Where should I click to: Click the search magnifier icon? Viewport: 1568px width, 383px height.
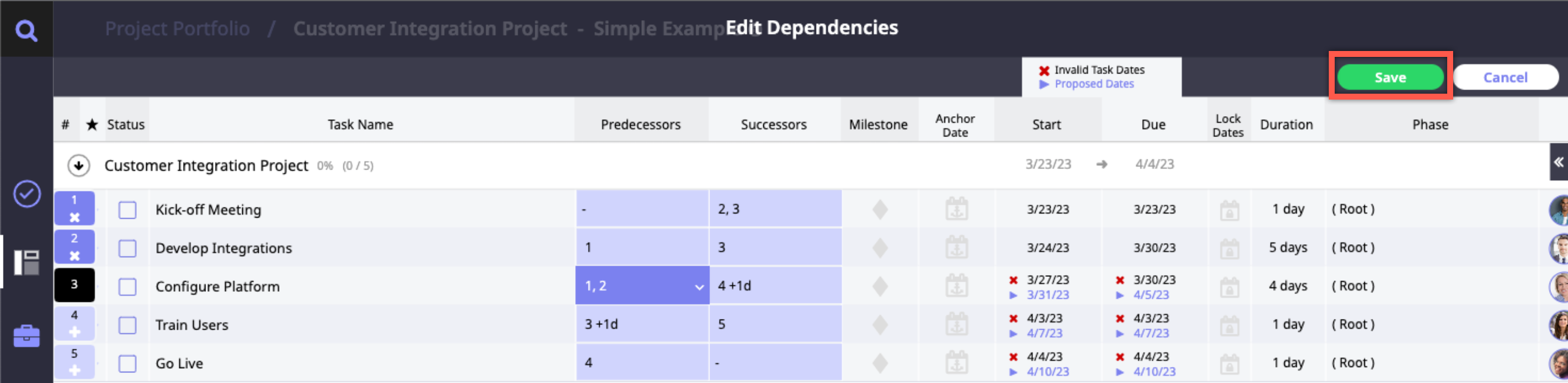pyautogui.click(x=26, y=29)
